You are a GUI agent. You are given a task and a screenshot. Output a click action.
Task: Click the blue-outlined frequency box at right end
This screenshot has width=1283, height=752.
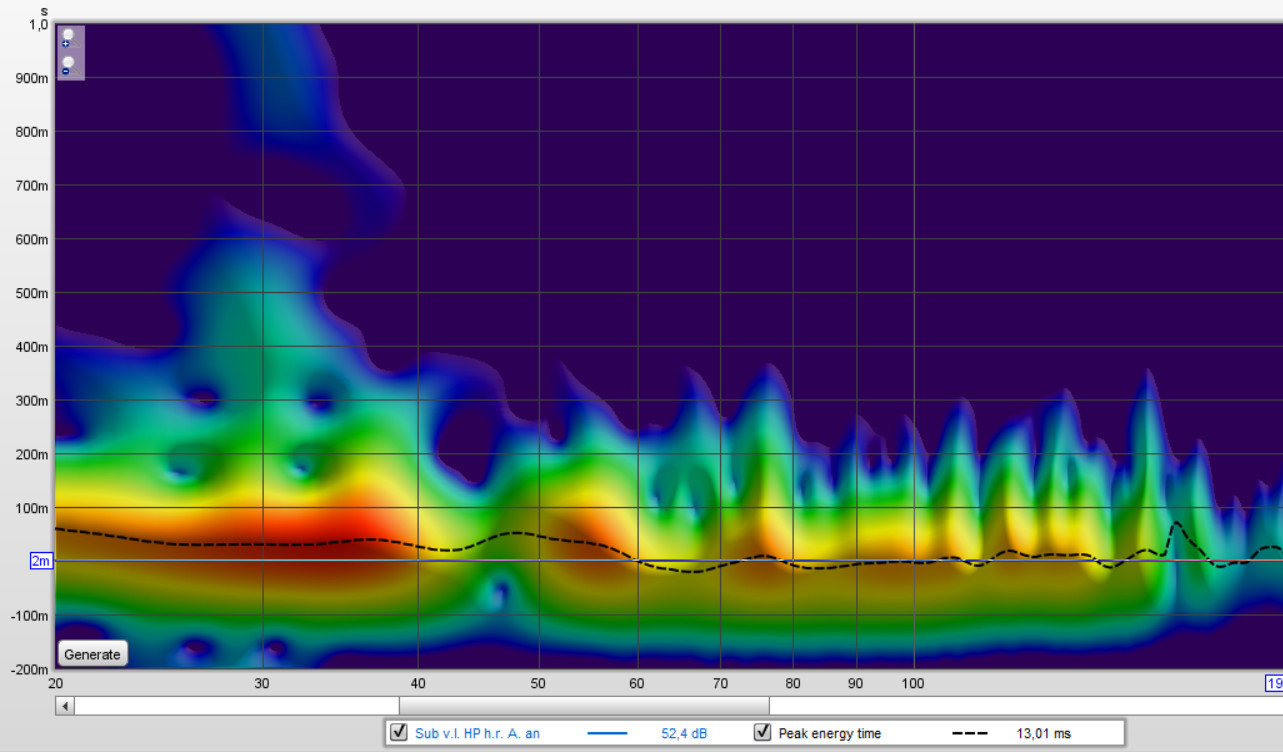[1274, 684]
